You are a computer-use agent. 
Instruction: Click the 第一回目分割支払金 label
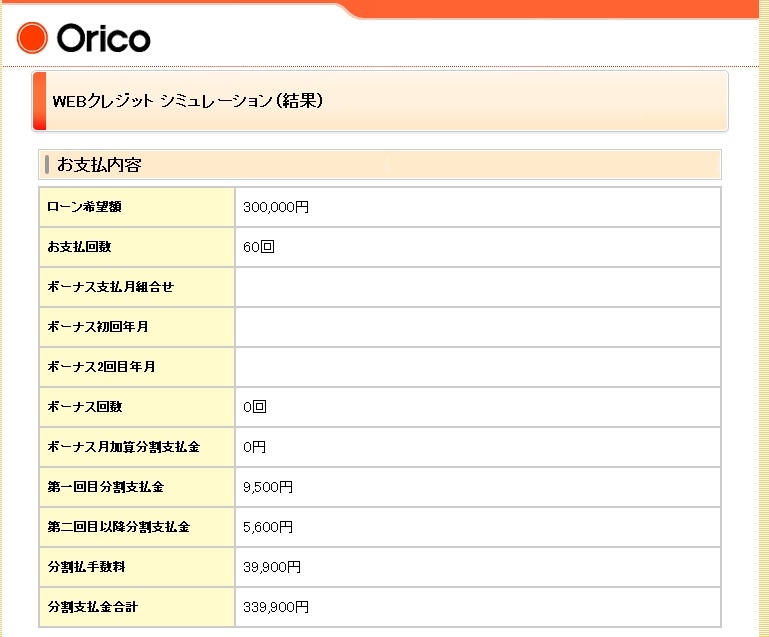click(105, 487)
